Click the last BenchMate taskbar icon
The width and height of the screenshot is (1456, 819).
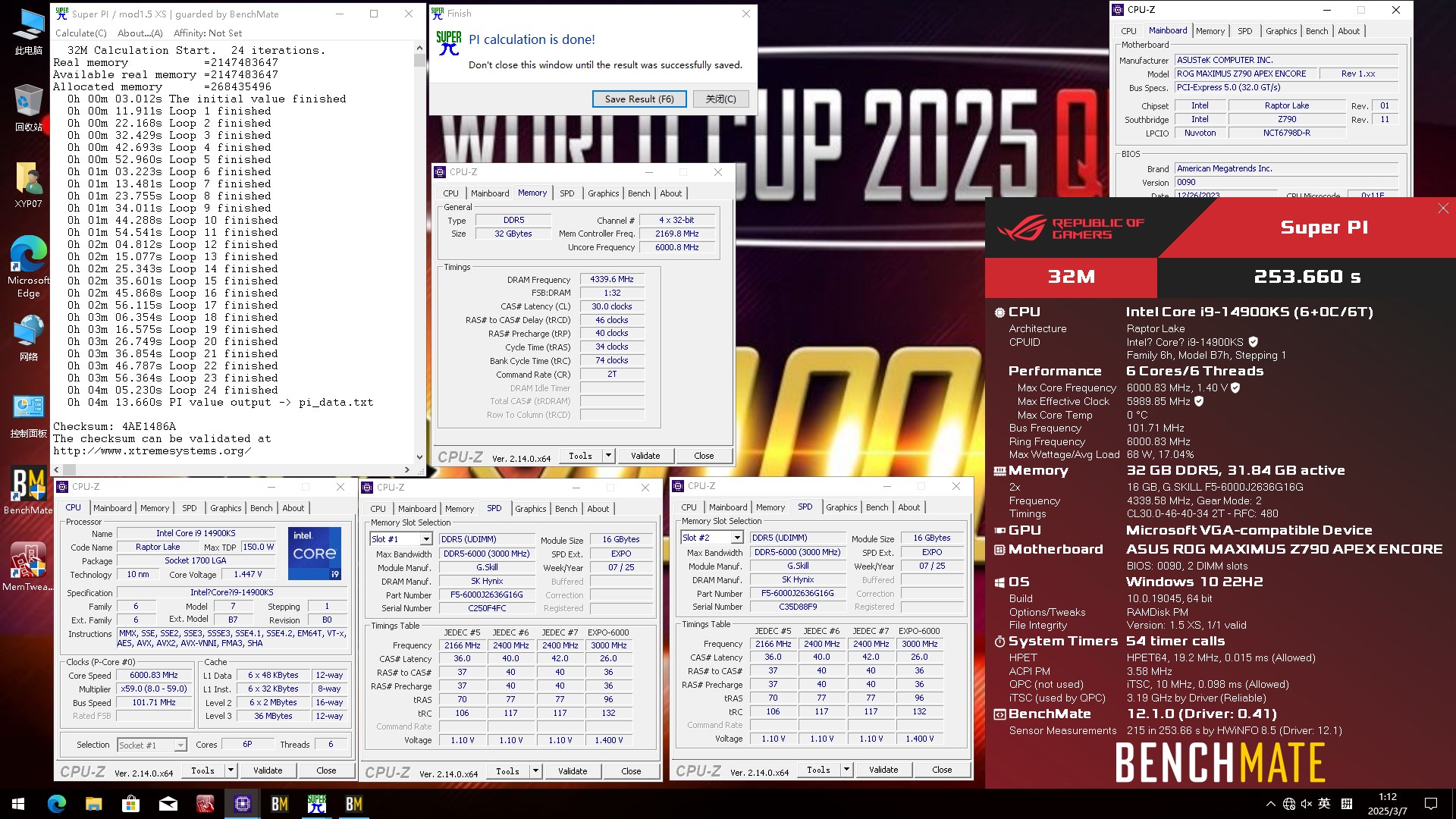point(353,804)
